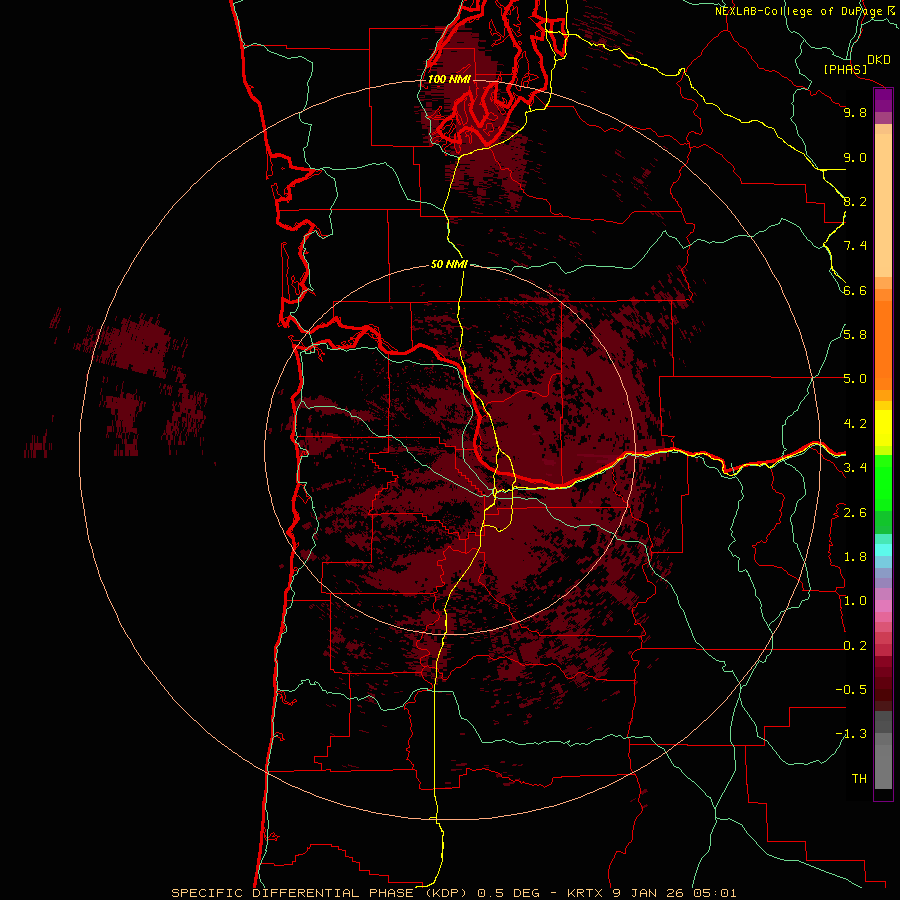Image resolution: width=900 pixels, height=900 pixels.
Task: Click the 8.2 scale value
Action: (855, 201)
